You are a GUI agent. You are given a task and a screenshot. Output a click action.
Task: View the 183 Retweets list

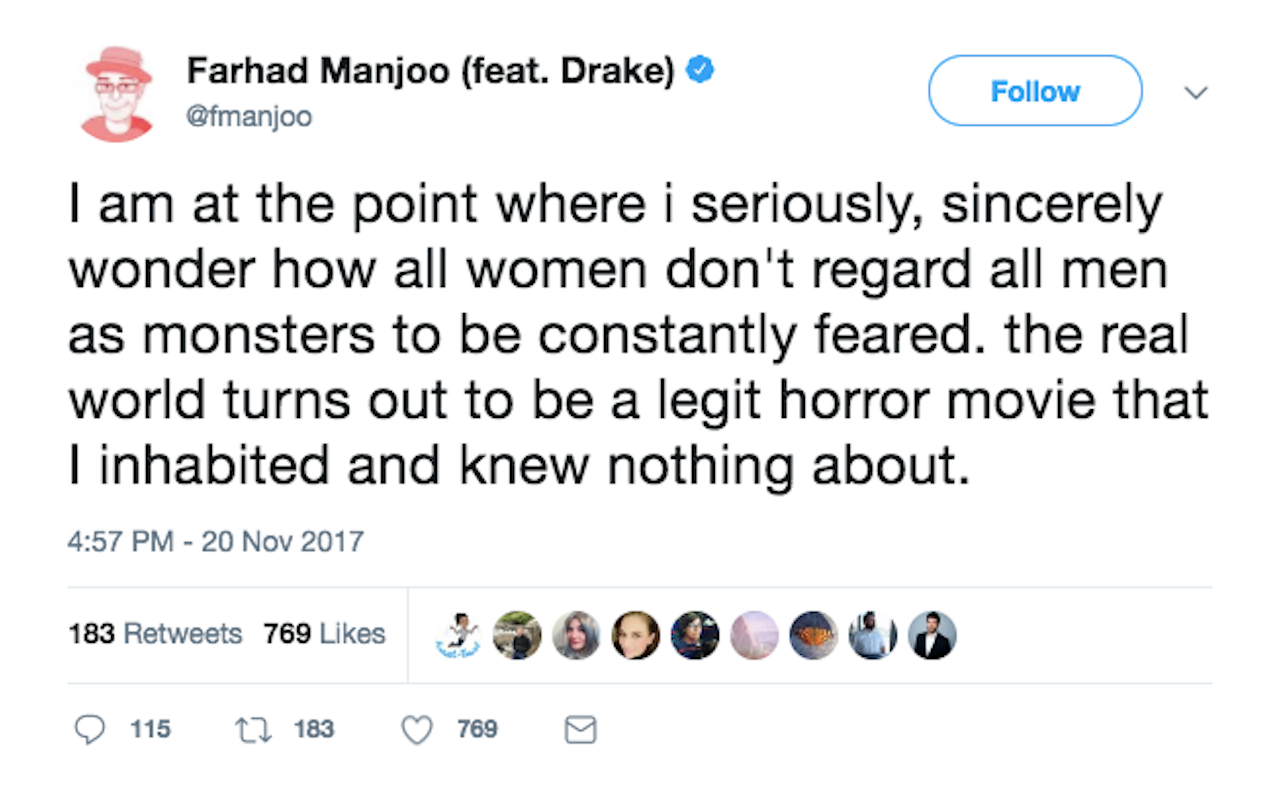coord(155,634)
